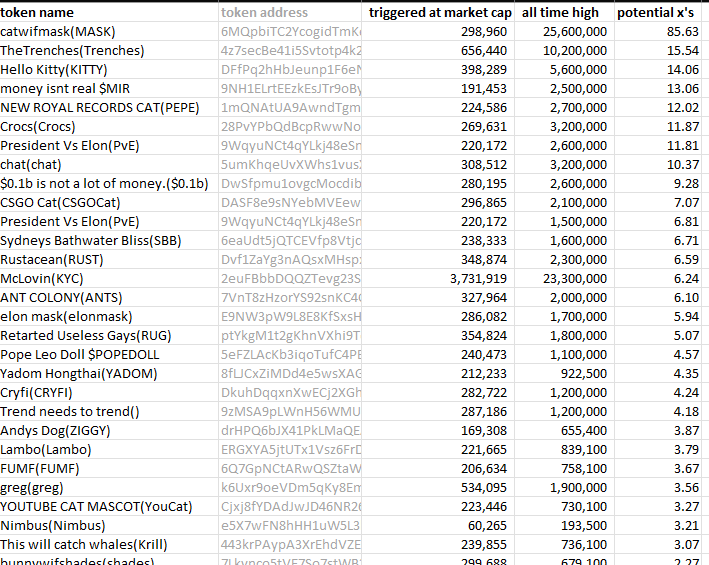The width and height of the screenshot is (709, 565).
Task: Select market cap value 3,731,919
Action: [x=438, y=278]
